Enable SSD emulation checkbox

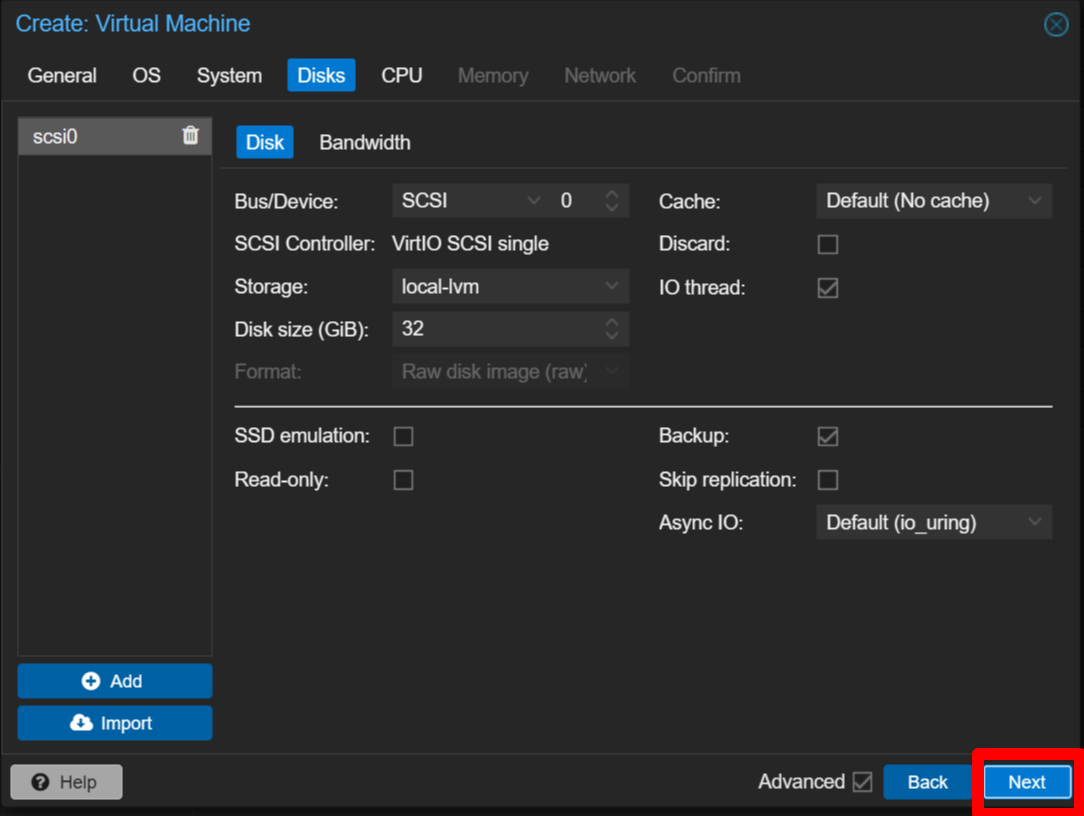403,436
